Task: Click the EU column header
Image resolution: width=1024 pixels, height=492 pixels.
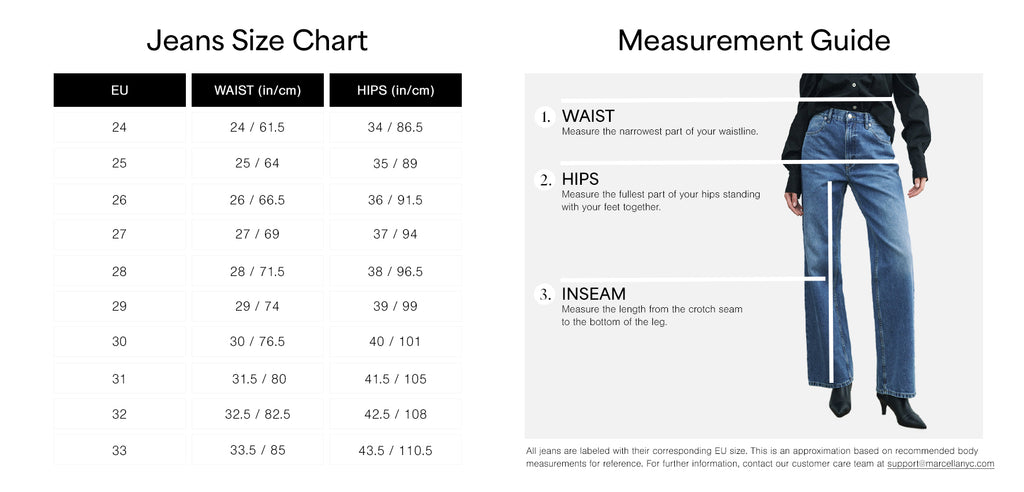Action: [119, 90]
